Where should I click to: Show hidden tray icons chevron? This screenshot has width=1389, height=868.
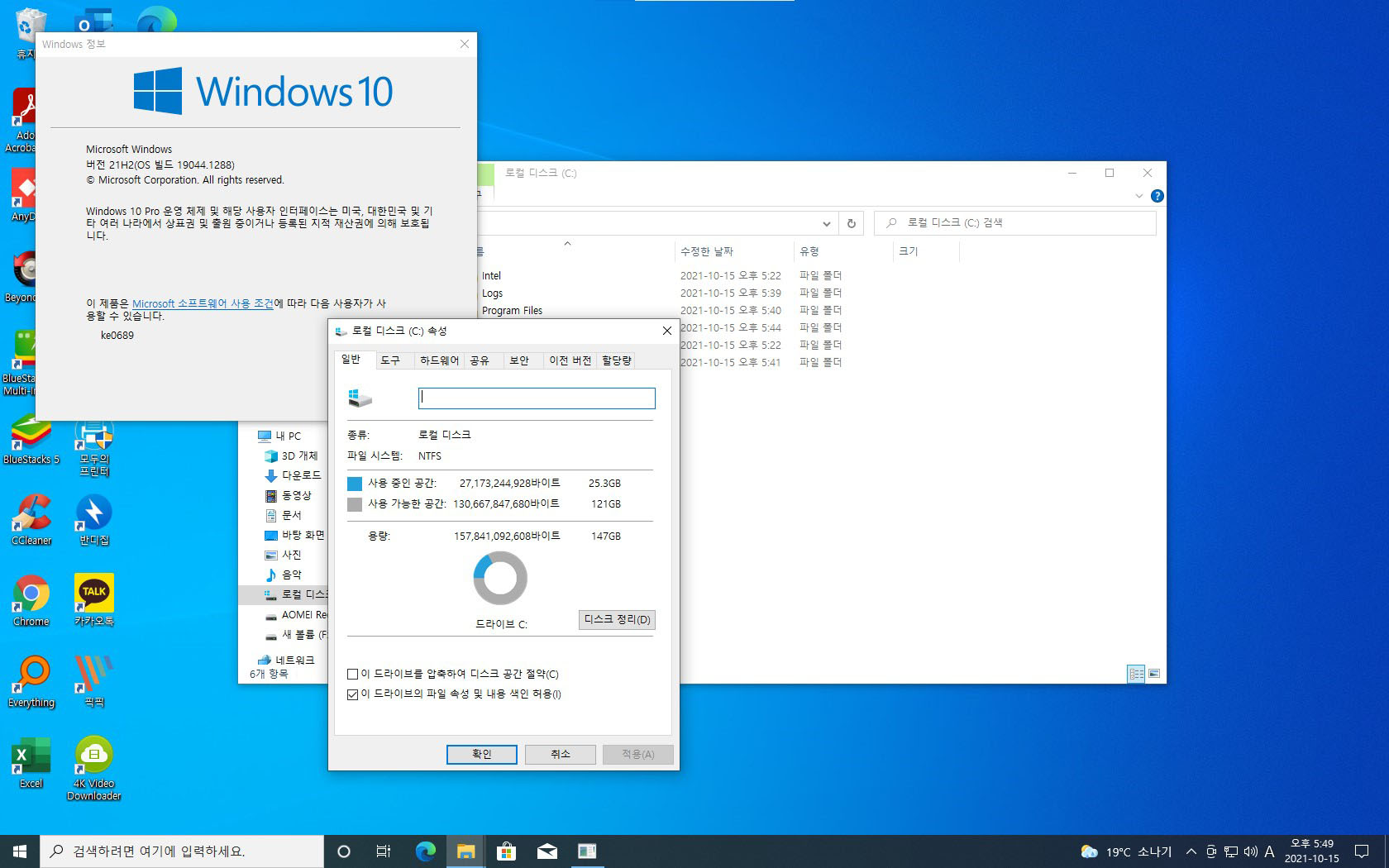pyautogui.click(x=1191, y=851)
